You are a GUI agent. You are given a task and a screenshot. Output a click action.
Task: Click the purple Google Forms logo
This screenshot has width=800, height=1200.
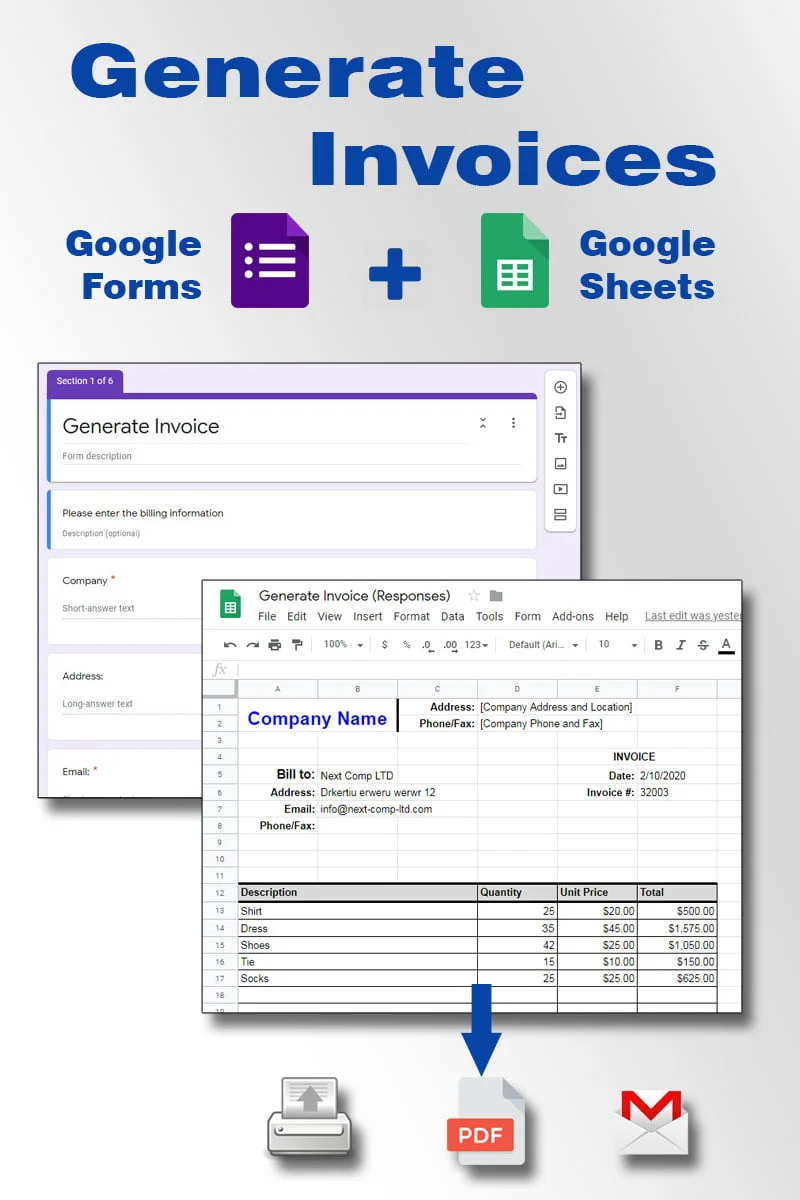[270, 260]
